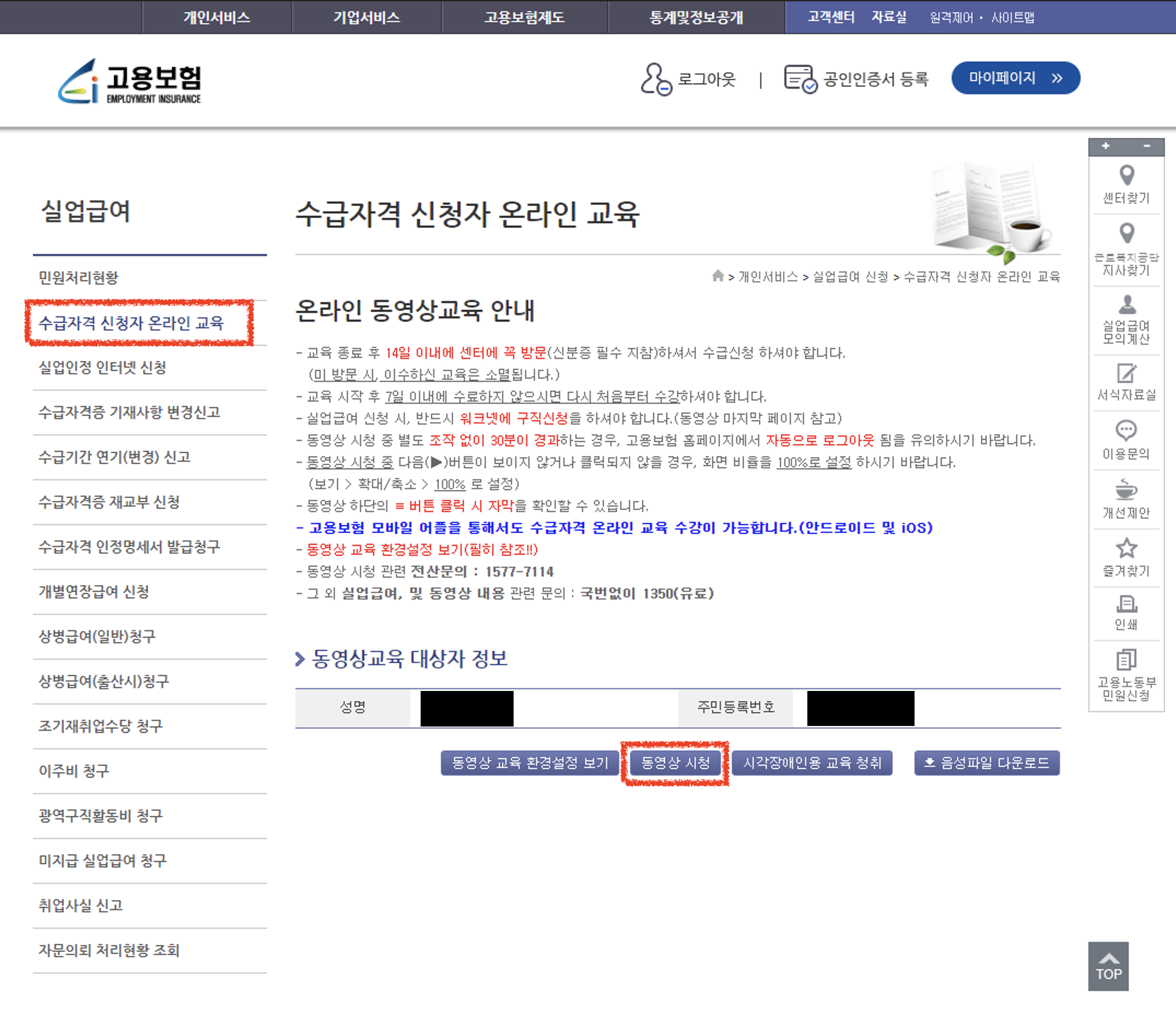Select 실업인정 인터넷 신청 in sidebar
The width and height of the screenshot is (1176, 1011).
pyautogui.click(x=102, y=367)
